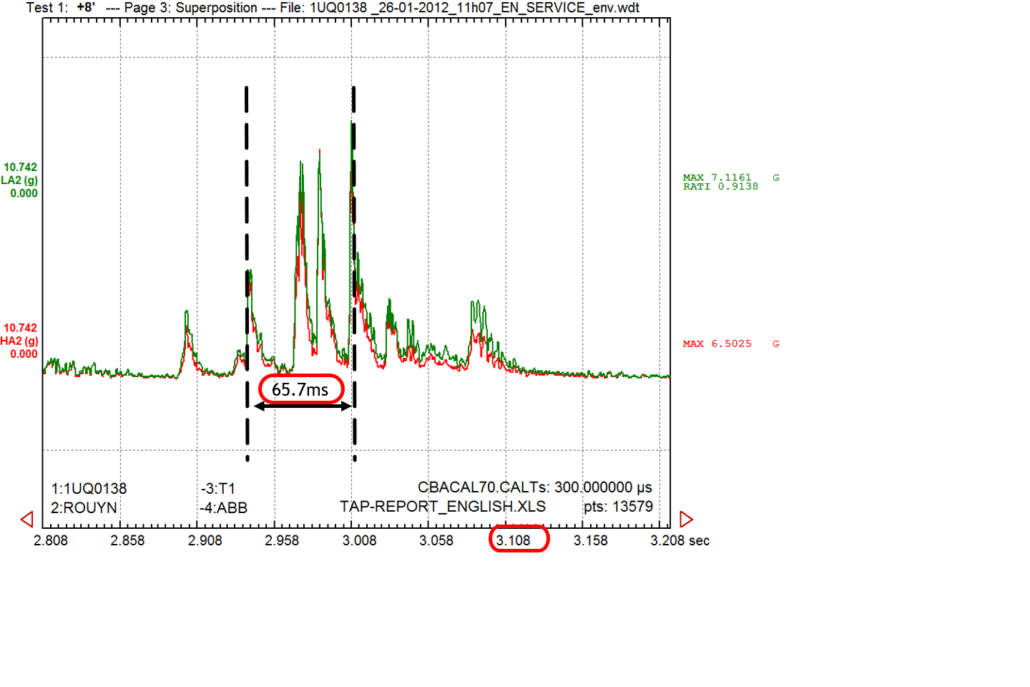
Task: Click the 1:1UQ0138 identifier text
Action: pyautogui.click(x=89, y=489)
